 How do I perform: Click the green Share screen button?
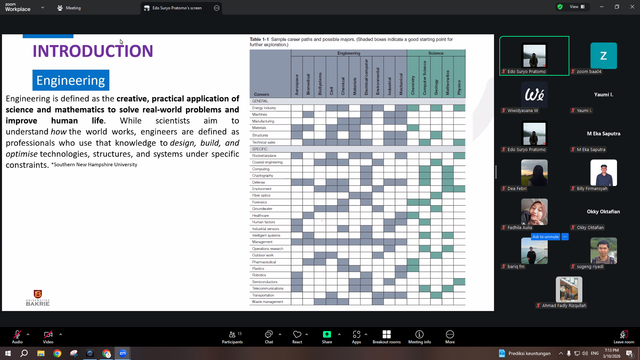pos(327,337)
